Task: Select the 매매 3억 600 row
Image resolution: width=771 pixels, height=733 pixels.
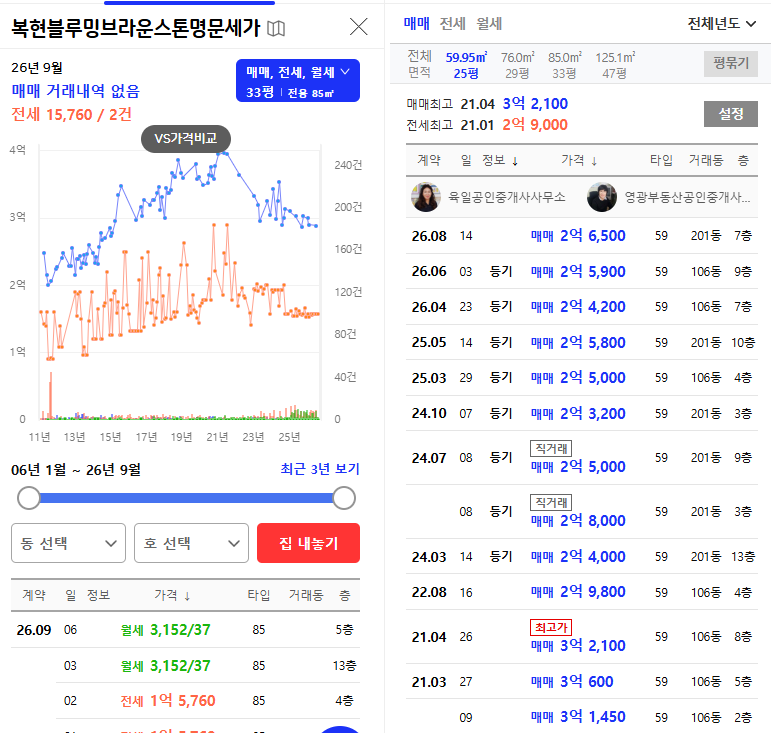Action: click(x=582, y=682)
